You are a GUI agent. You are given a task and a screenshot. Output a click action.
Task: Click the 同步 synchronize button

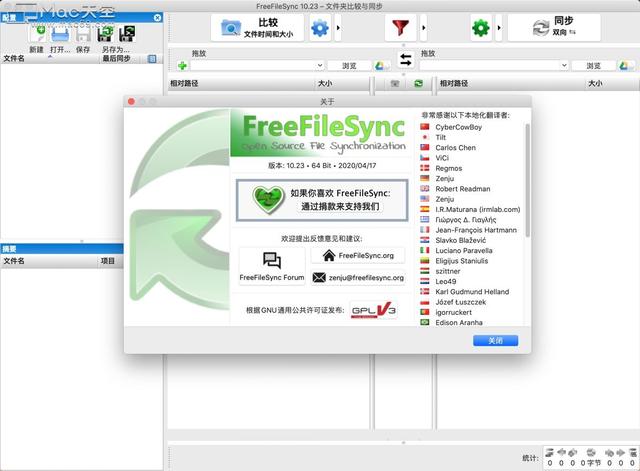tap(554, 28)
